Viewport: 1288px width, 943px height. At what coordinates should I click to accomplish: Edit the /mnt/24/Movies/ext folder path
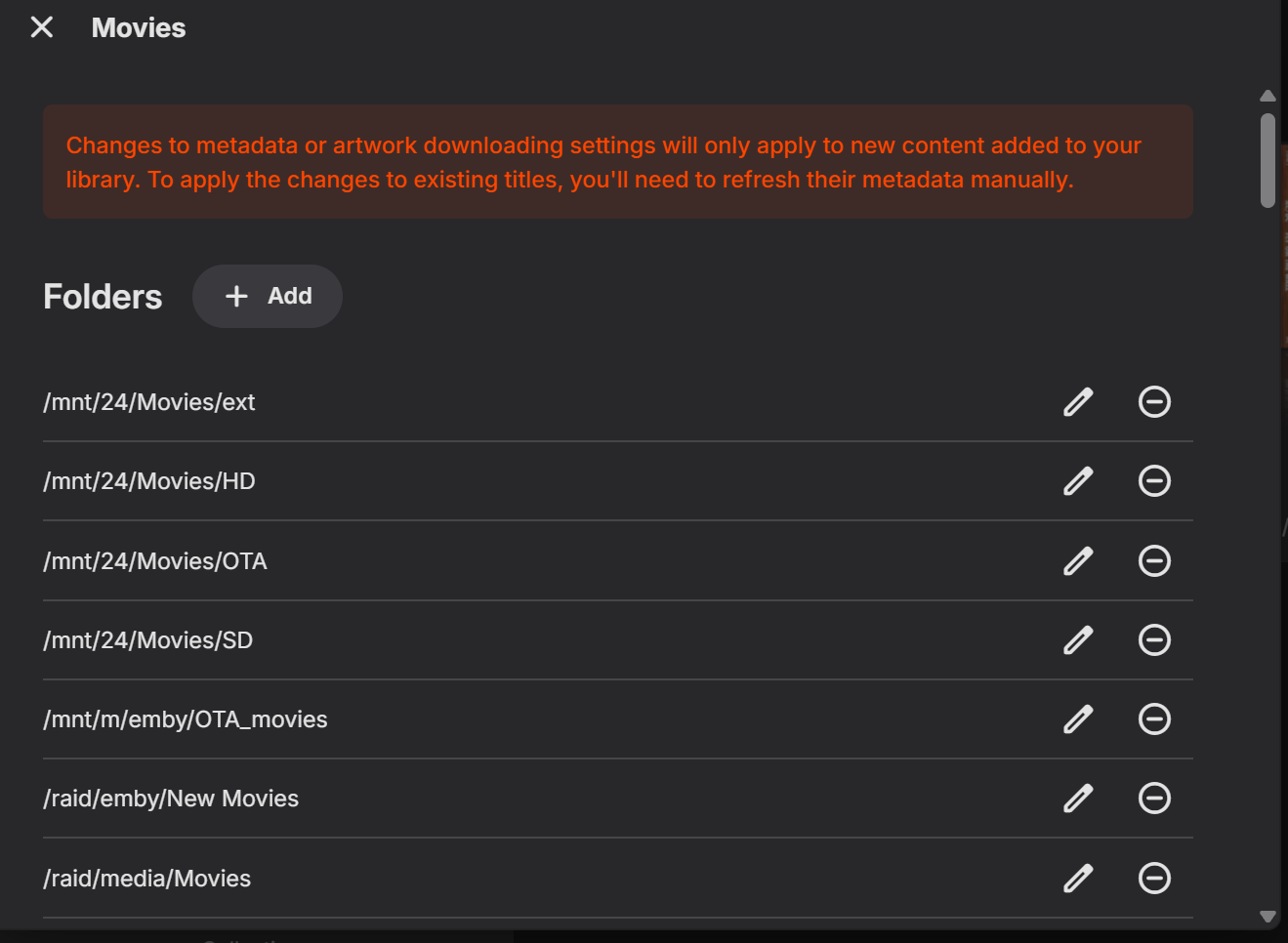click(x=1078, y=402)
